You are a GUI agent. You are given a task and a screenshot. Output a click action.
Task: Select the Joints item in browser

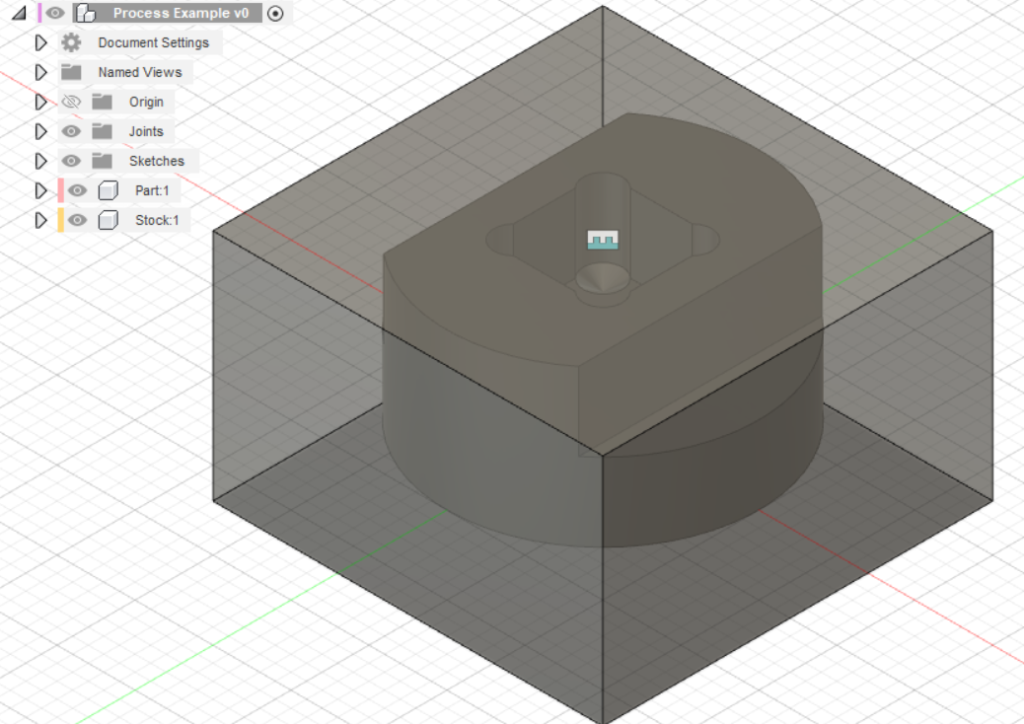tap(146, 131)
